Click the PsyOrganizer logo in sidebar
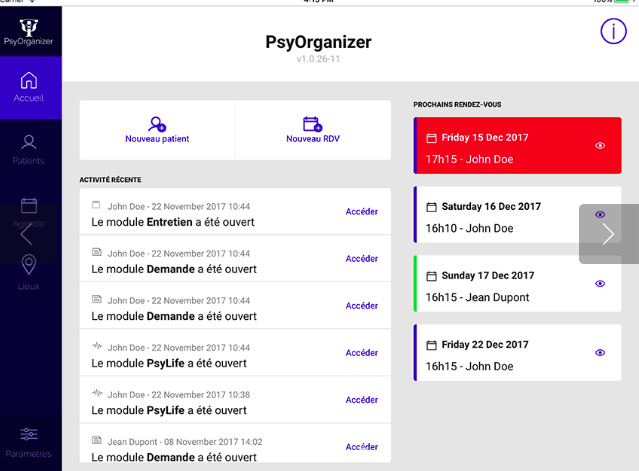Image resolution: width=639 pixels, height=471 pixels. [29, 32]
